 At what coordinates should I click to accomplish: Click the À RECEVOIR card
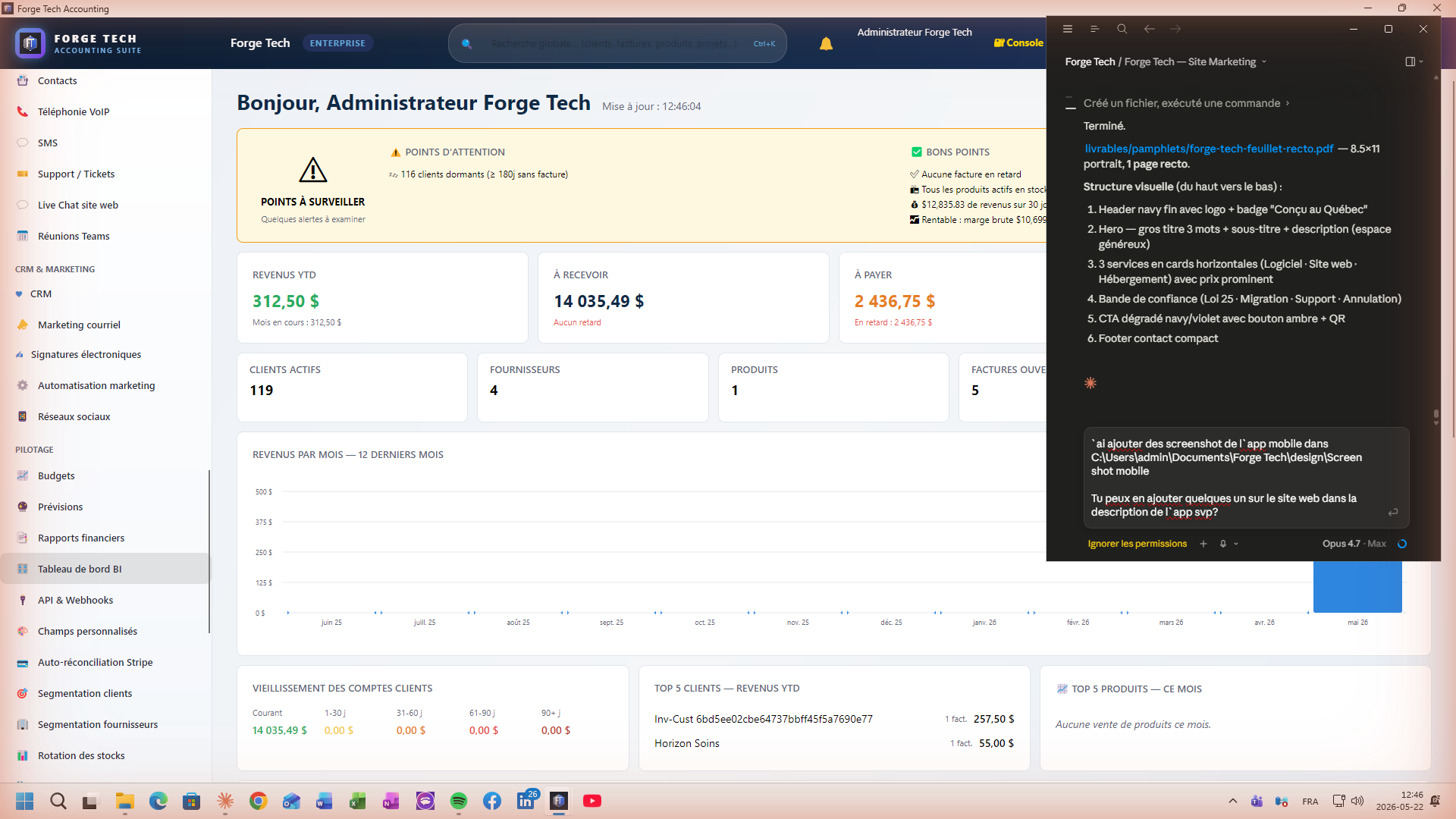(x=683, y=297)
